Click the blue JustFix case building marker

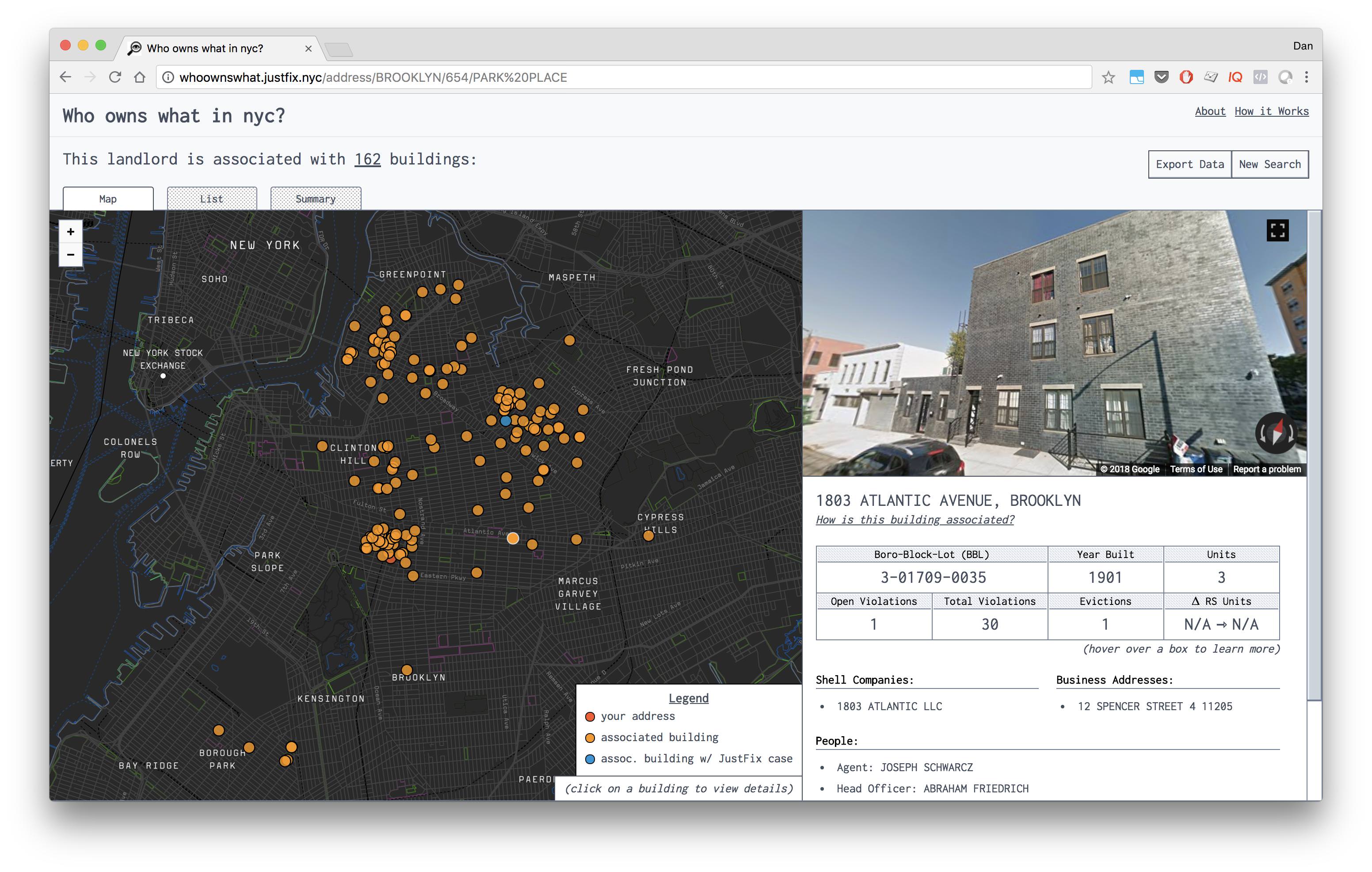click(505, 421)
